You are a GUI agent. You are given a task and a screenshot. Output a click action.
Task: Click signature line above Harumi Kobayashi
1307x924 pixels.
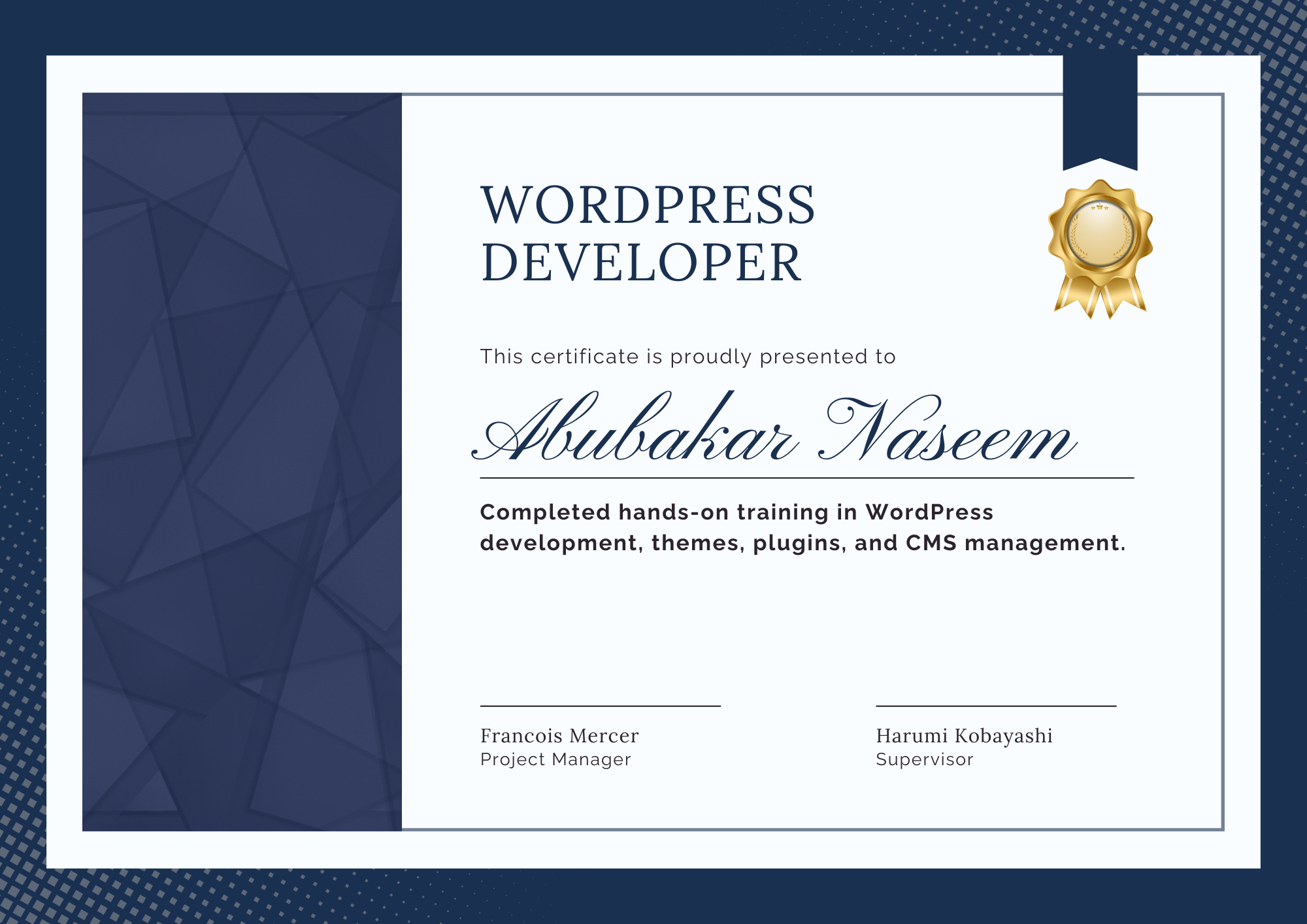[995, 706]
